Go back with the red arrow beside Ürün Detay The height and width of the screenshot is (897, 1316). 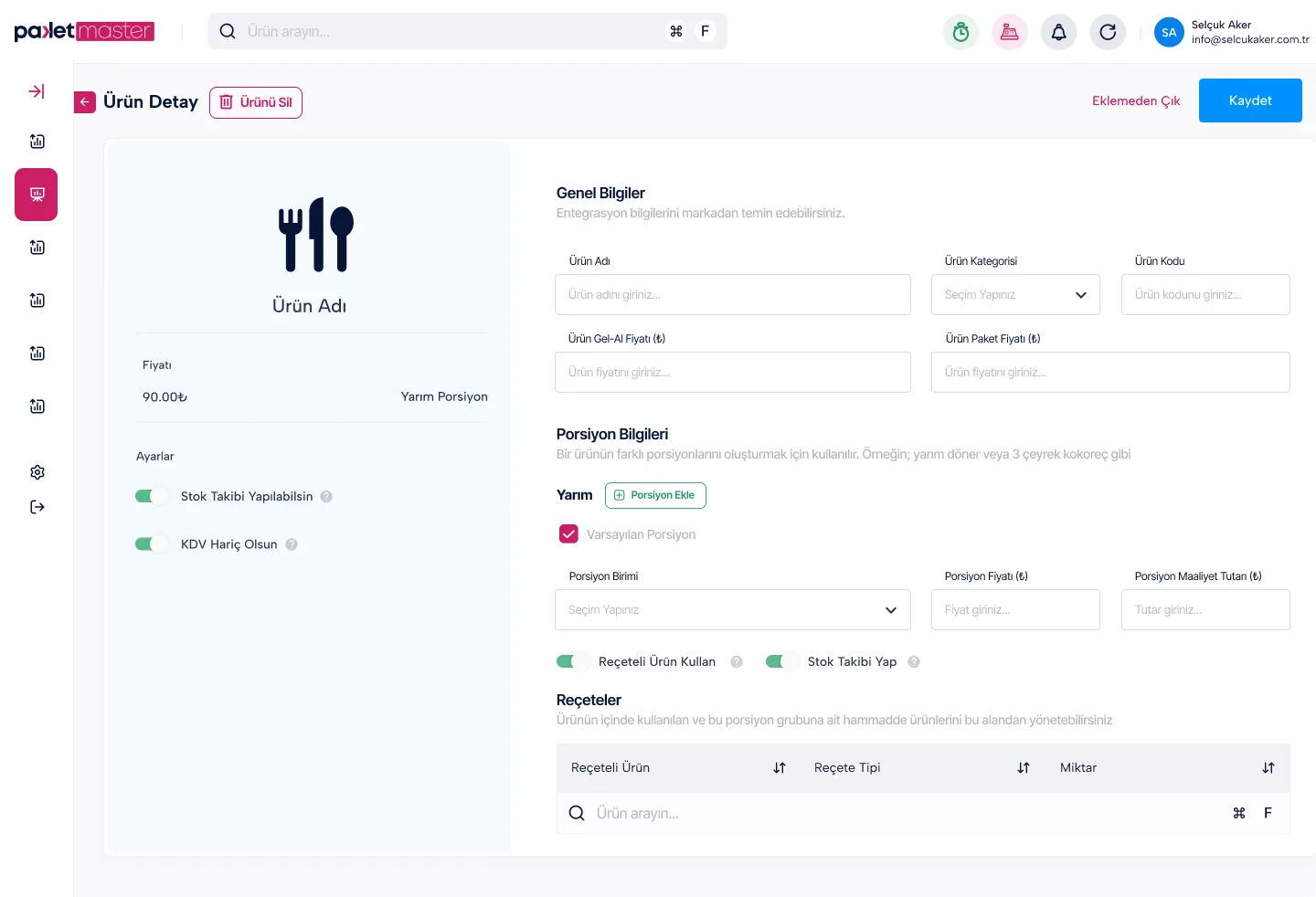tap(85, 102)
